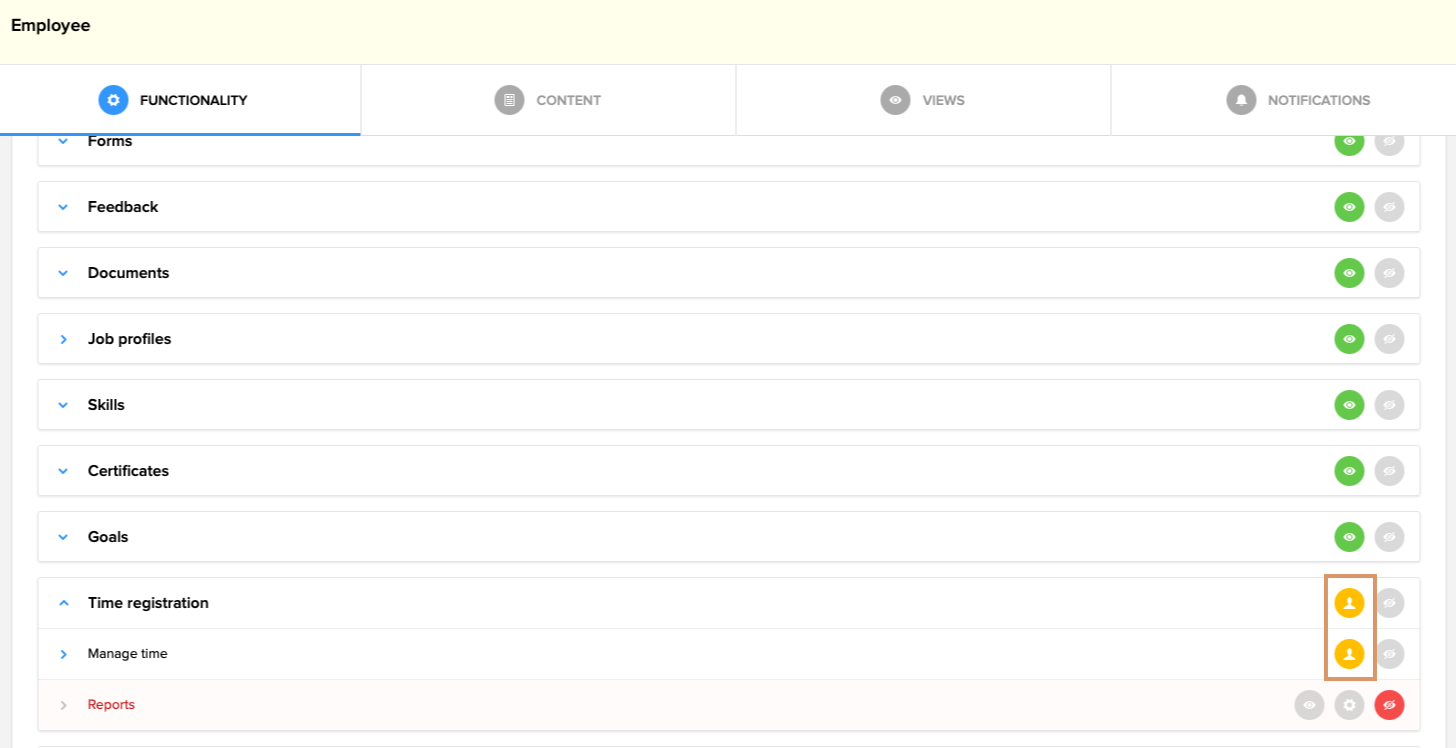This screenshot has height=748, width=1456.
Task: Click yellow user icon for Time registration
Action: coord(1349,603)
